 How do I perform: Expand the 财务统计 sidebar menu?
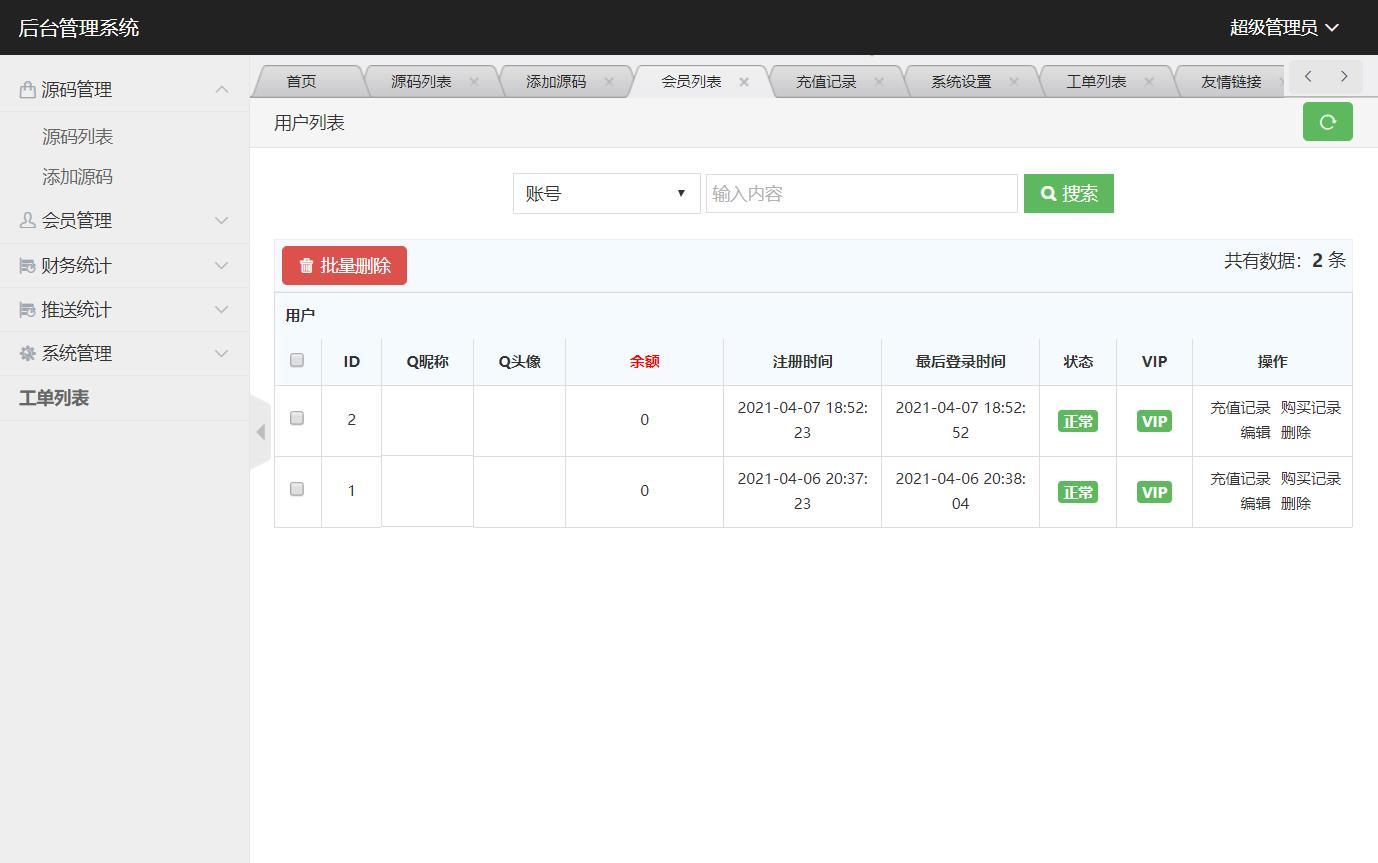click(x=124, y=265)
